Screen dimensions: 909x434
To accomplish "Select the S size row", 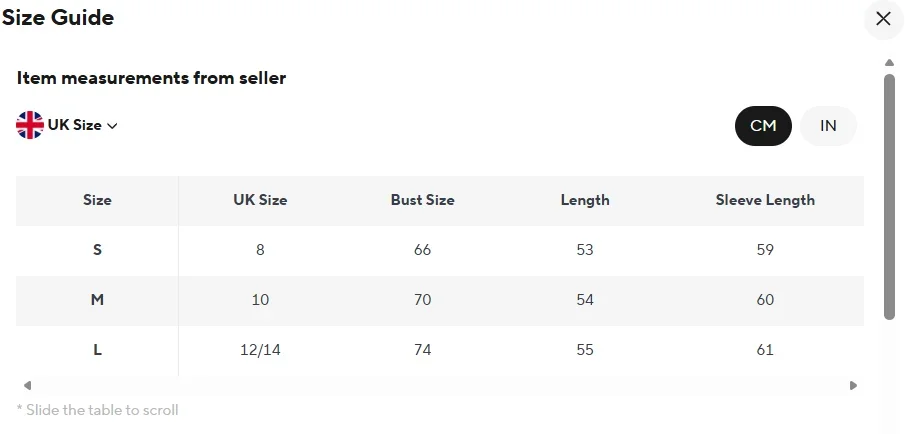I will (97, 250).
